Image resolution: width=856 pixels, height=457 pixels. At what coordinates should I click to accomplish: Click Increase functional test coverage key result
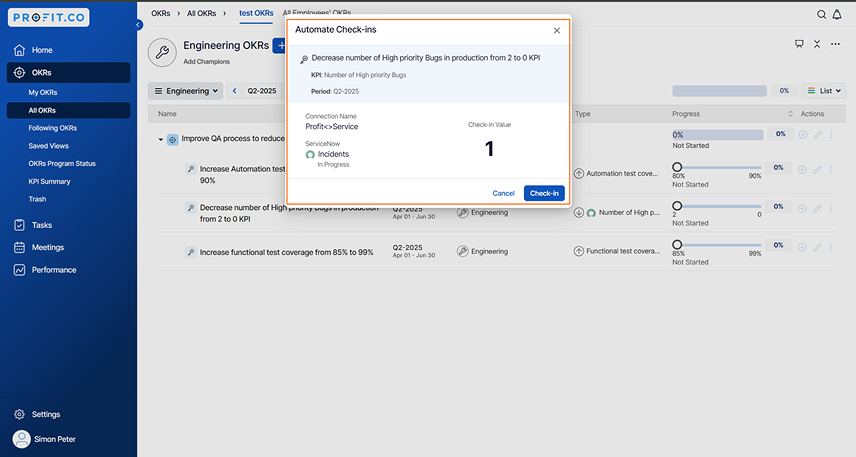coord(287,252)
